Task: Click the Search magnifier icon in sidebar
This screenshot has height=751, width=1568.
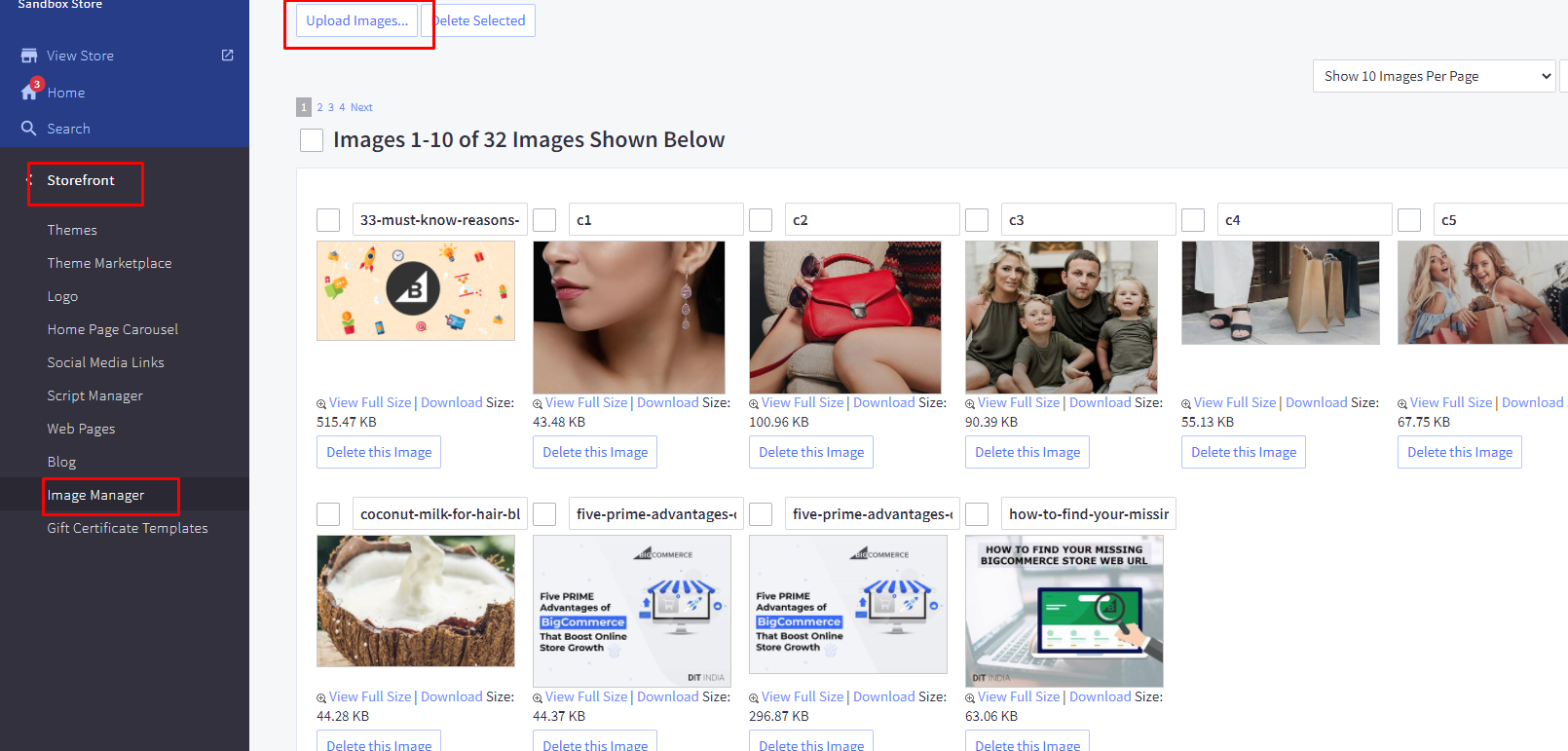Action: 29,128
